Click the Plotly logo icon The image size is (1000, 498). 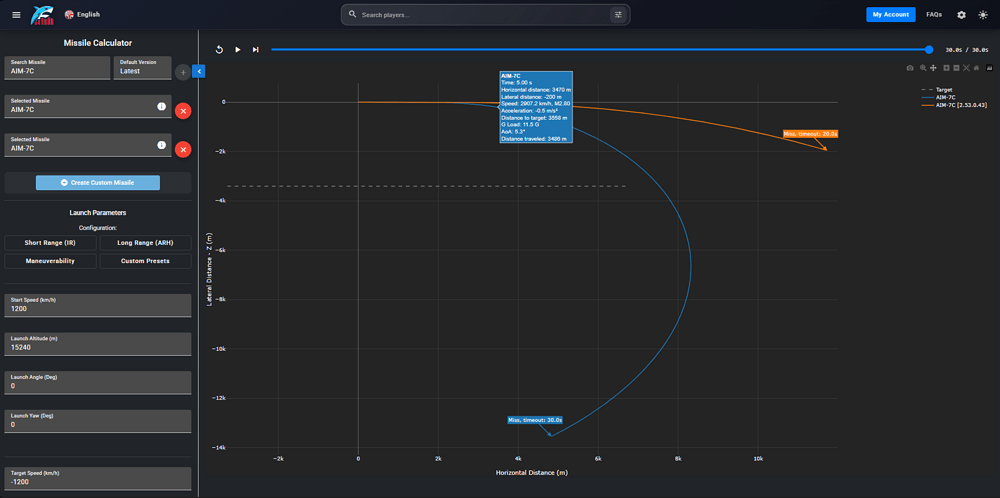click(x=990, y=68)
